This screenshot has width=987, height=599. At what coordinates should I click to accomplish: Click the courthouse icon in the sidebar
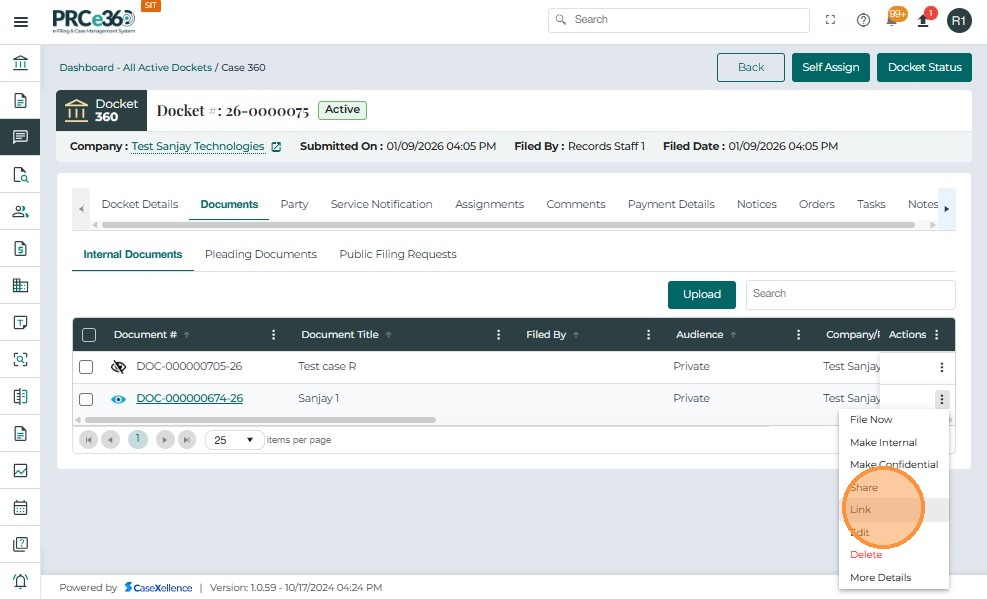20,63
